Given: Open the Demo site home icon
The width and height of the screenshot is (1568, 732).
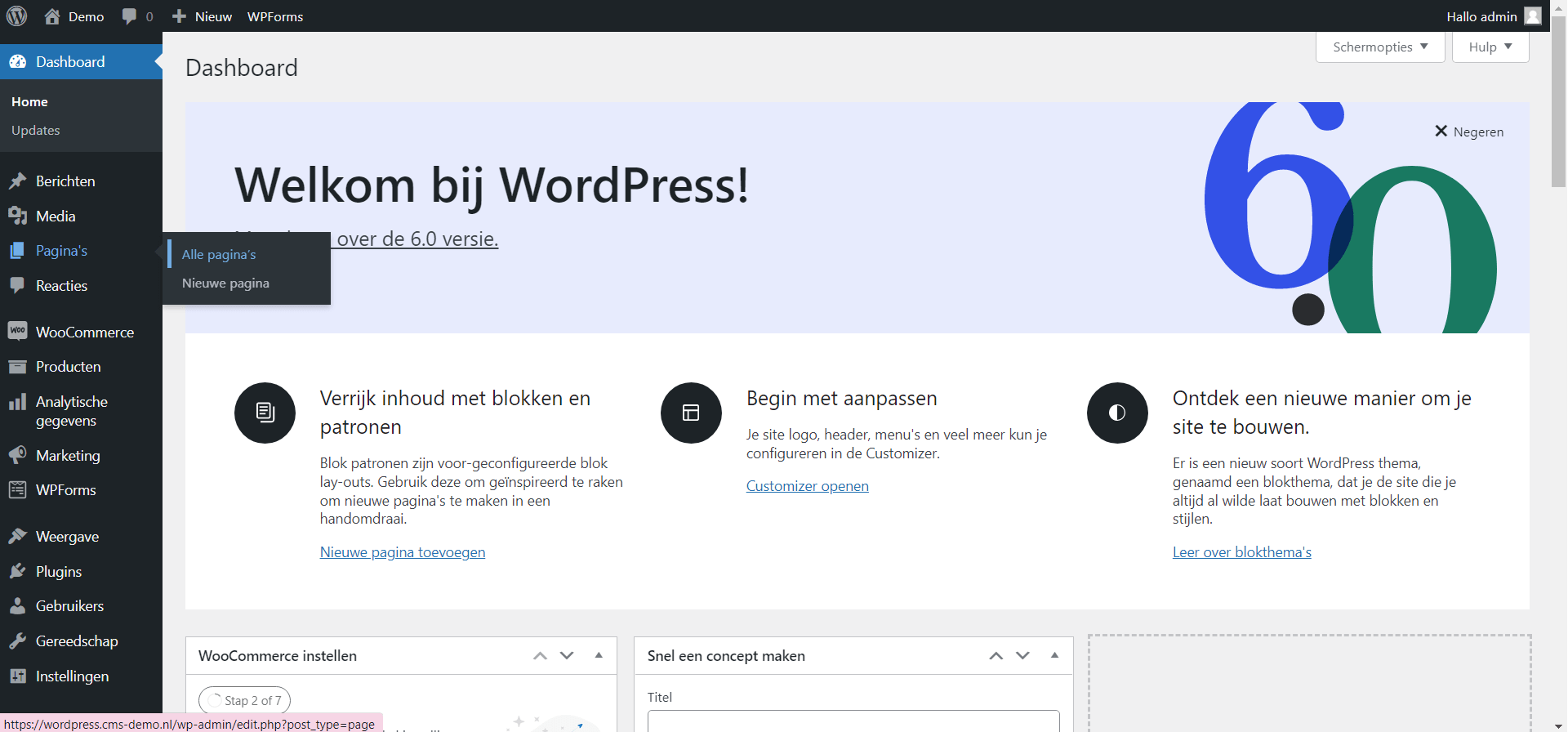Looking at the screenshot, I should point(52,16).
